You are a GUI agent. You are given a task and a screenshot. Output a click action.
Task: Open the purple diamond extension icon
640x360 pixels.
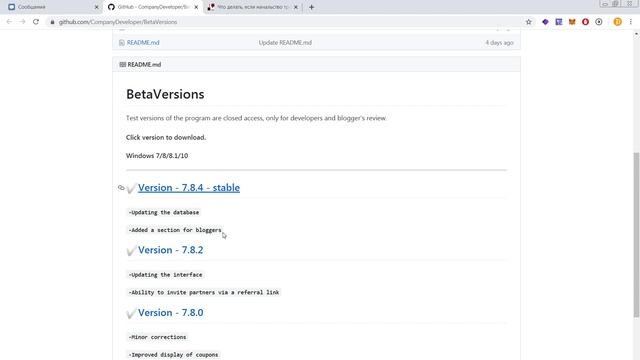click(545, 22)
